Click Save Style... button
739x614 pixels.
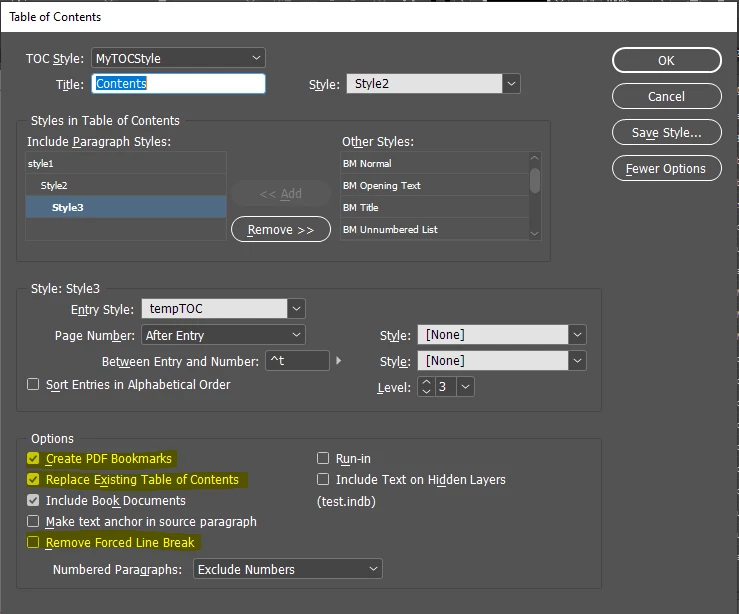point(666,132)
